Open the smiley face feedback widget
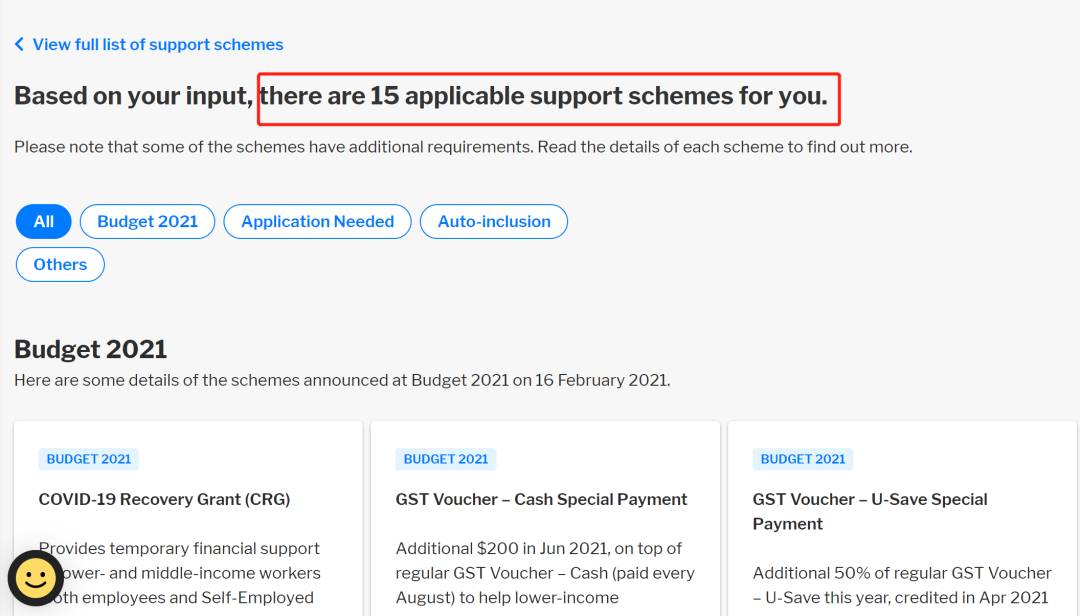This screenshot has height=616, width=1080. click(x=36, y=577)
